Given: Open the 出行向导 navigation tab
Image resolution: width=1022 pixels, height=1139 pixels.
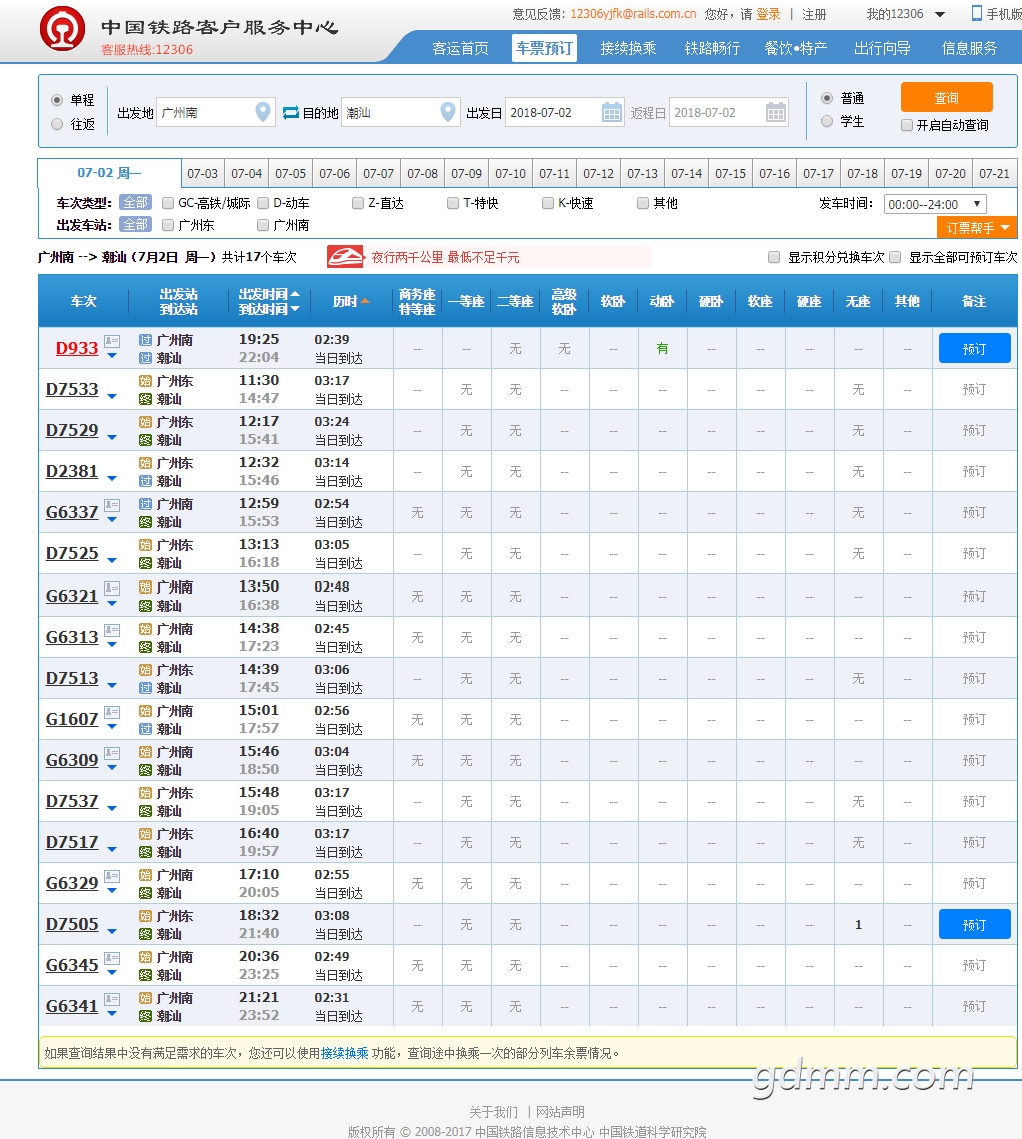Looking at the screenshot, I should click(x=882, y=48).
